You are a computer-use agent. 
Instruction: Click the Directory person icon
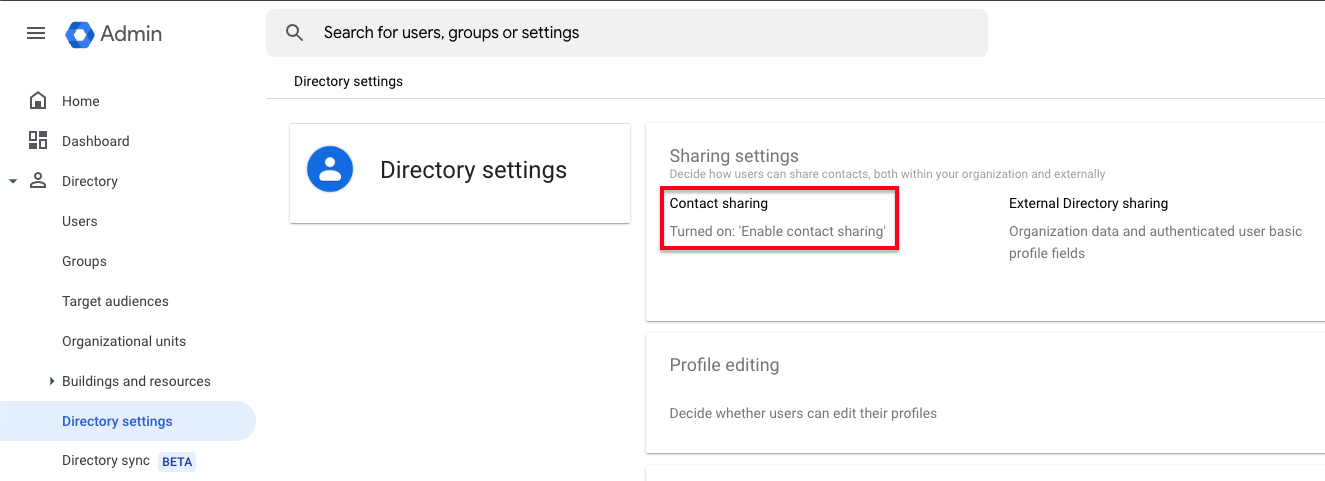[x=38, y=181]
